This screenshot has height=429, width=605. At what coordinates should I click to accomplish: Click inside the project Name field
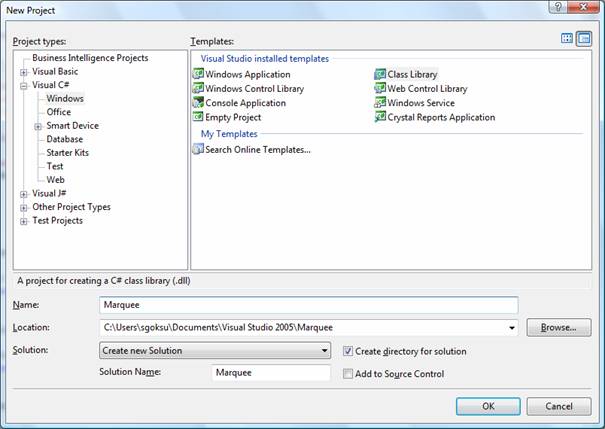point(308,305)
